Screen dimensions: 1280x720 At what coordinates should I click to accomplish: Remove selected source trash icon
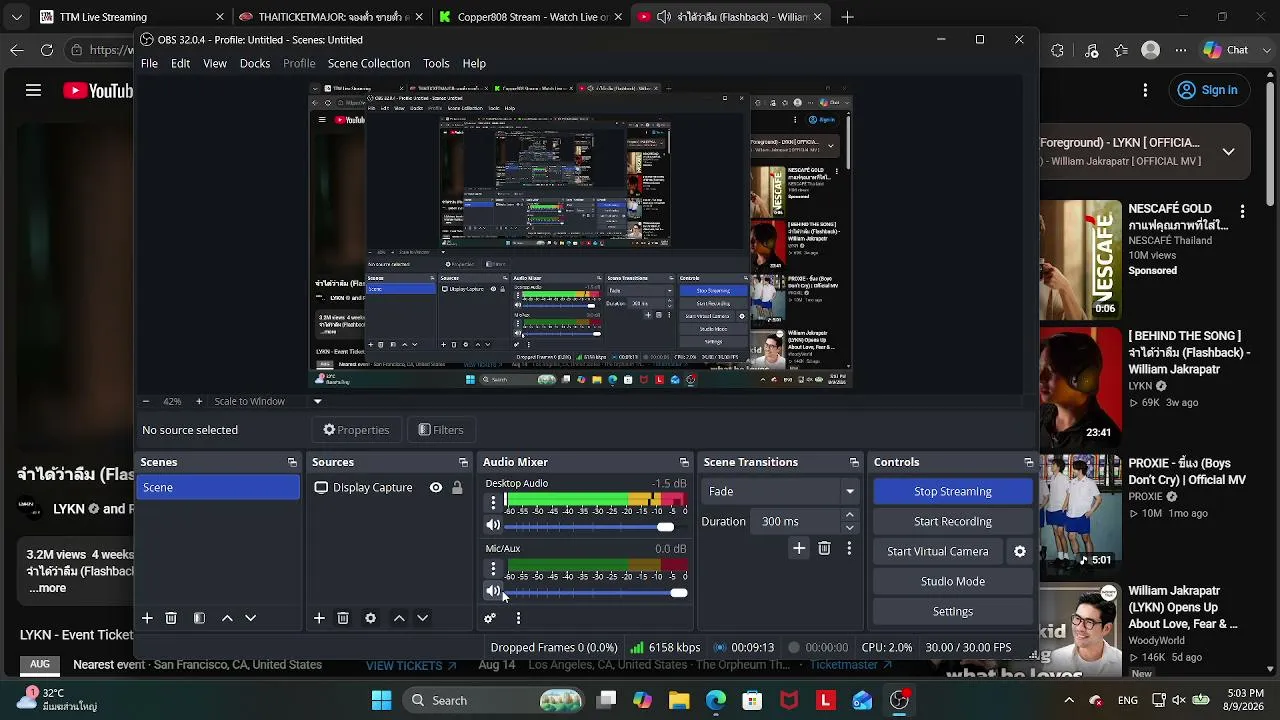(343, 618)
